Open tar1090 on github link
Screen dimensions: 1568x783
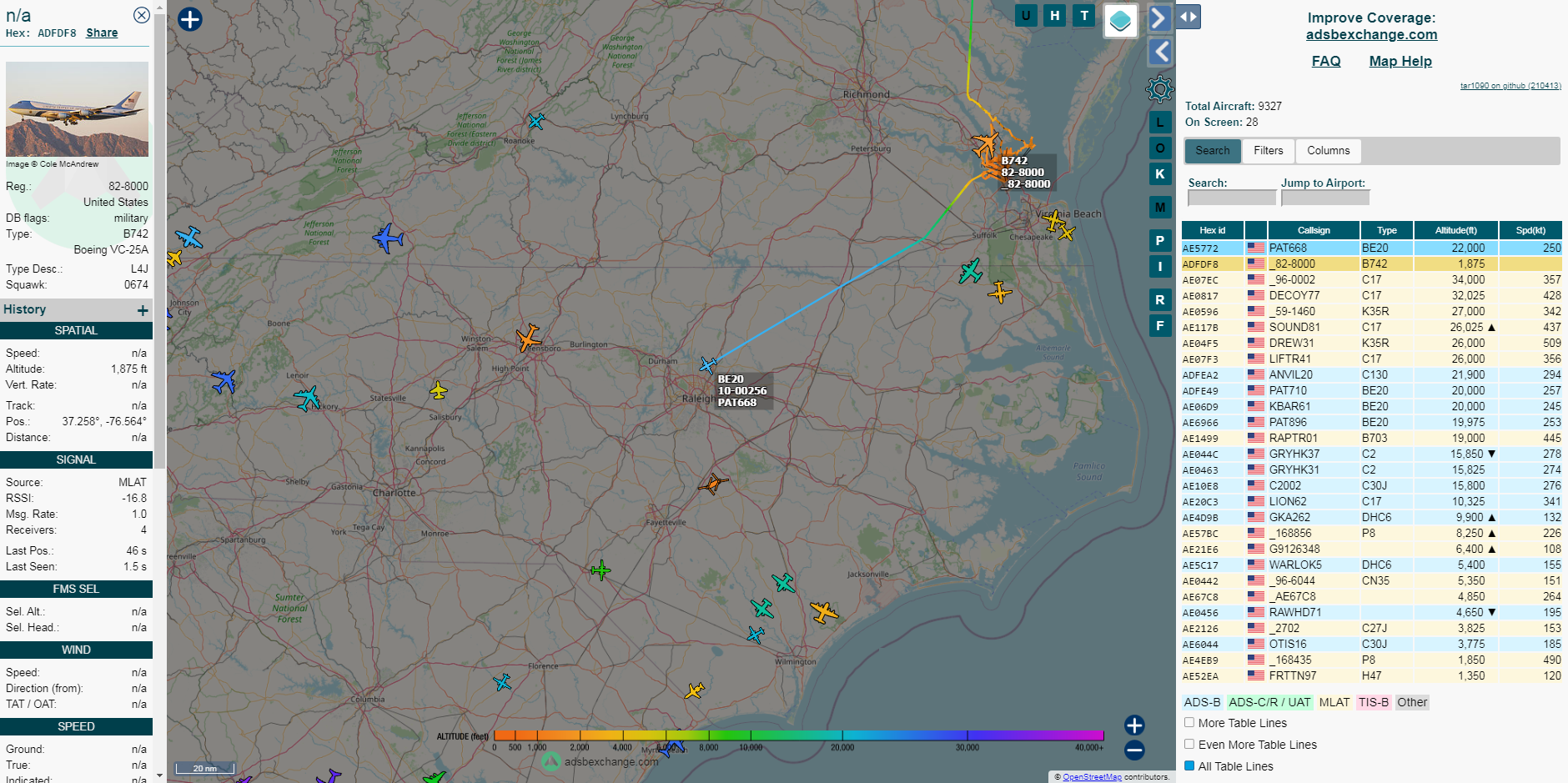(x=1510, y=85)
